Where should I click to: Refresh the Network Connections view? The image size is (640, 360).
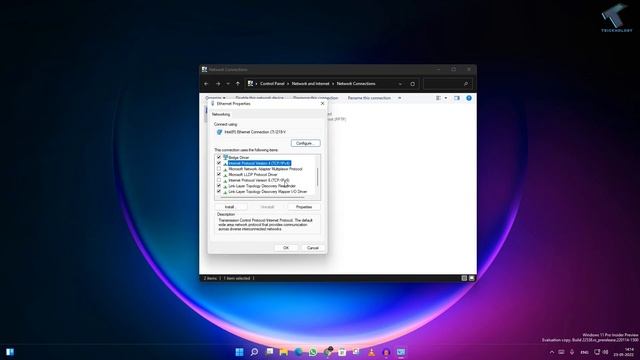412,84
